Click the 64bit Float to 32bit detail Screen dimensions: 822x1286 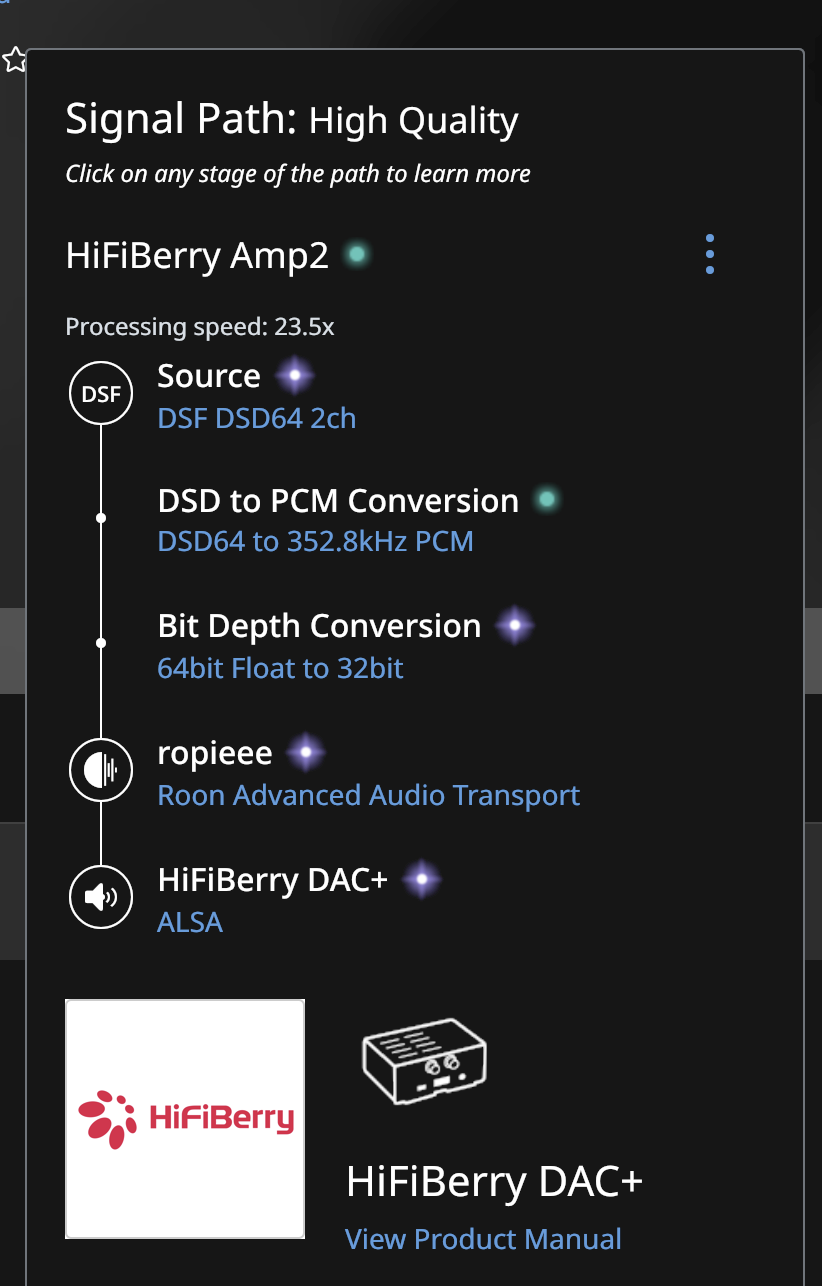click(281, 667)
